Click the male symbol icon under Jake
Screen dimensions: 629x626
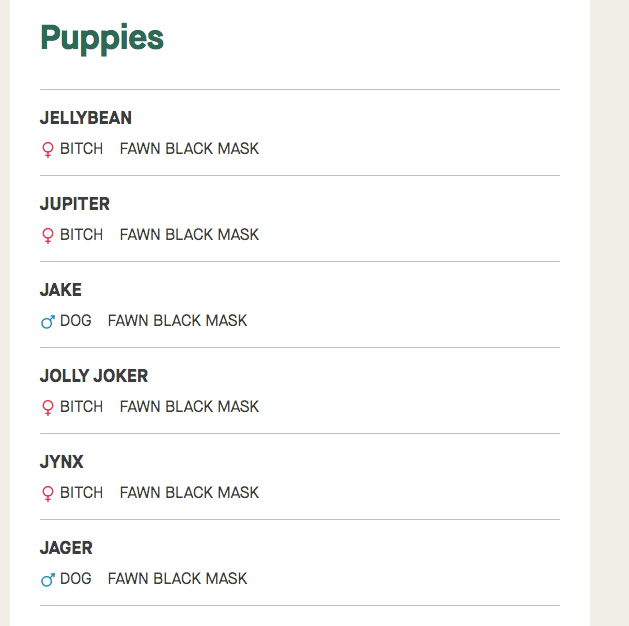pyautogui.click(x=47, y=322)
